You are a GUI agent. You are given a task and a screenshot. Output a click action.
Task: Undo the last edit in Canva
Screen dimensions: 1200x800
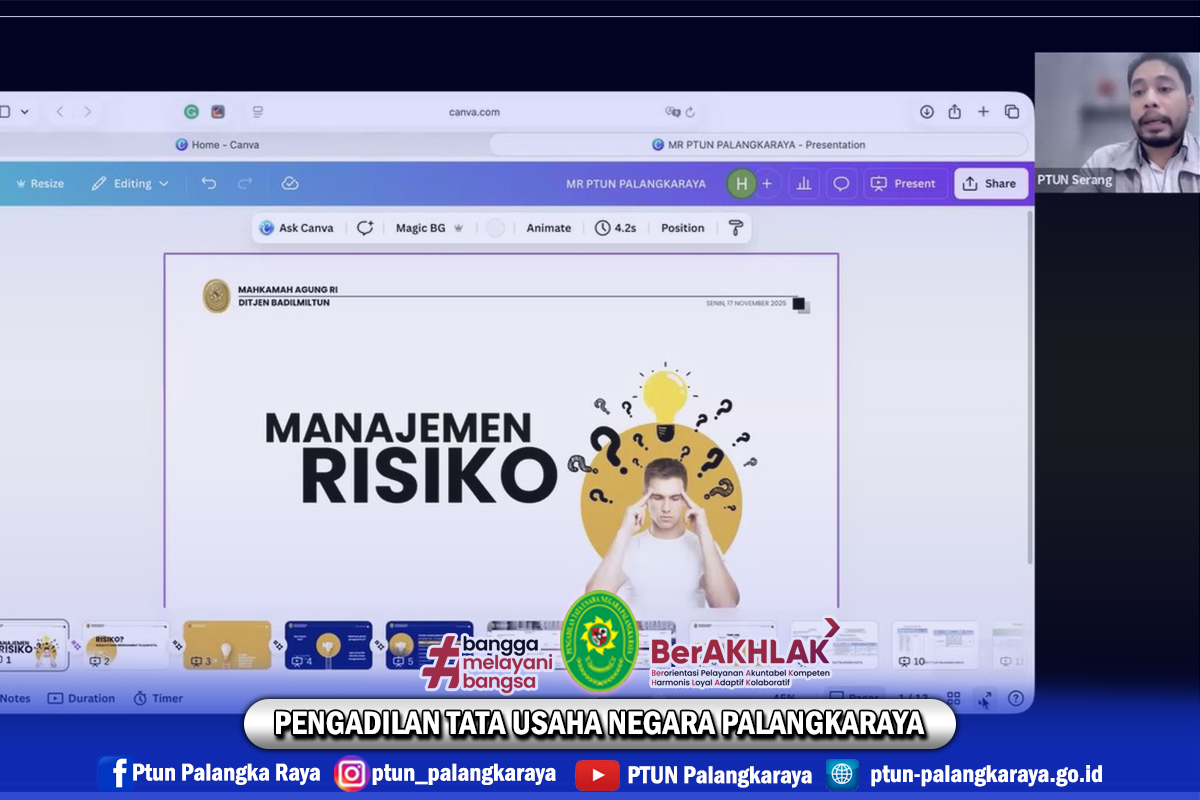point(208,184)
